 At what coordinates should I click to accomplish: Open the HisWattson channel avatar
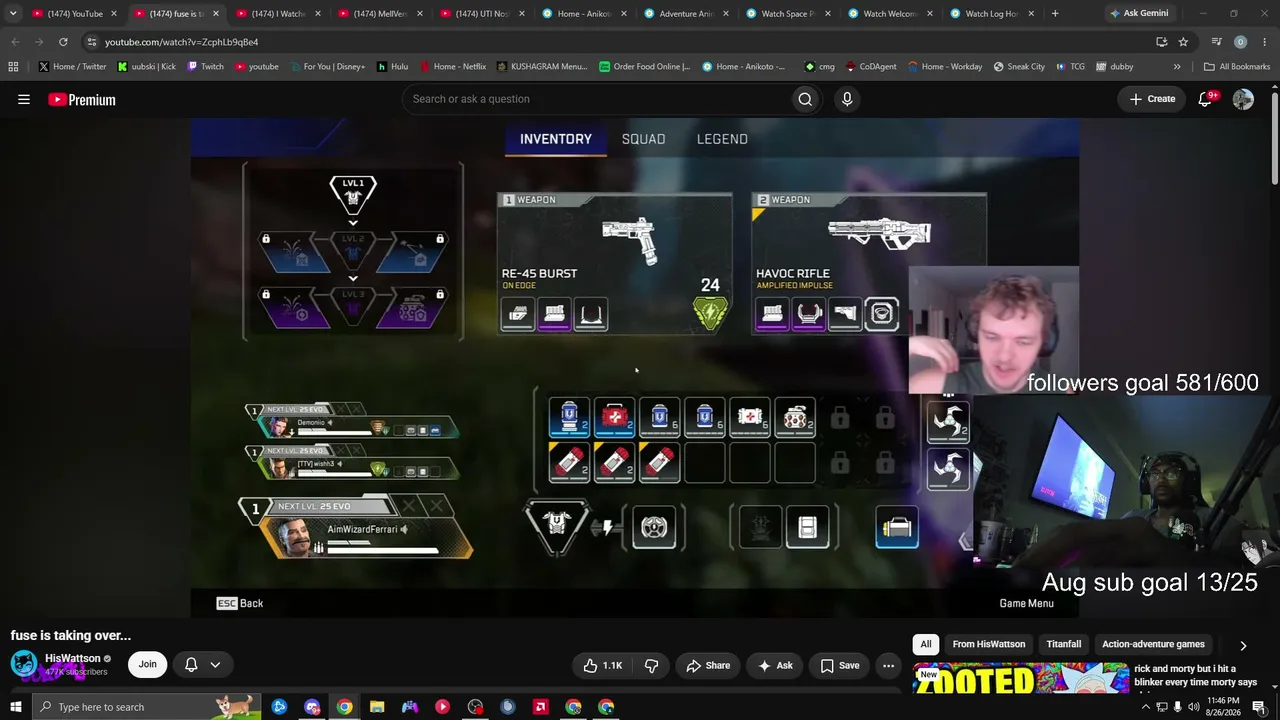point(25,664)
